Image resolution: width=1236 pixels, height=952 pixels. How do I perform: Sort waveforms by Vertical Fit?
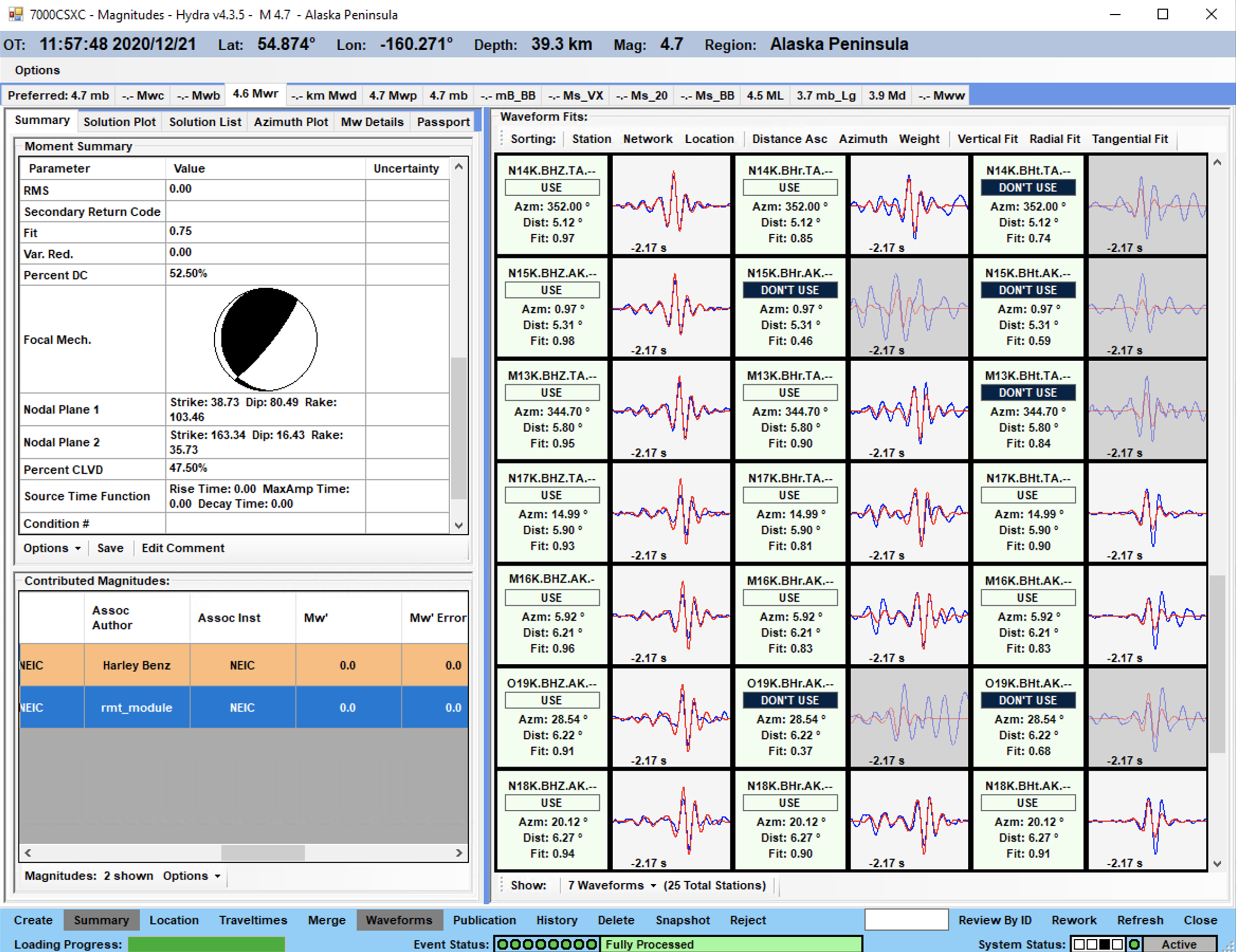click(987, 139)
